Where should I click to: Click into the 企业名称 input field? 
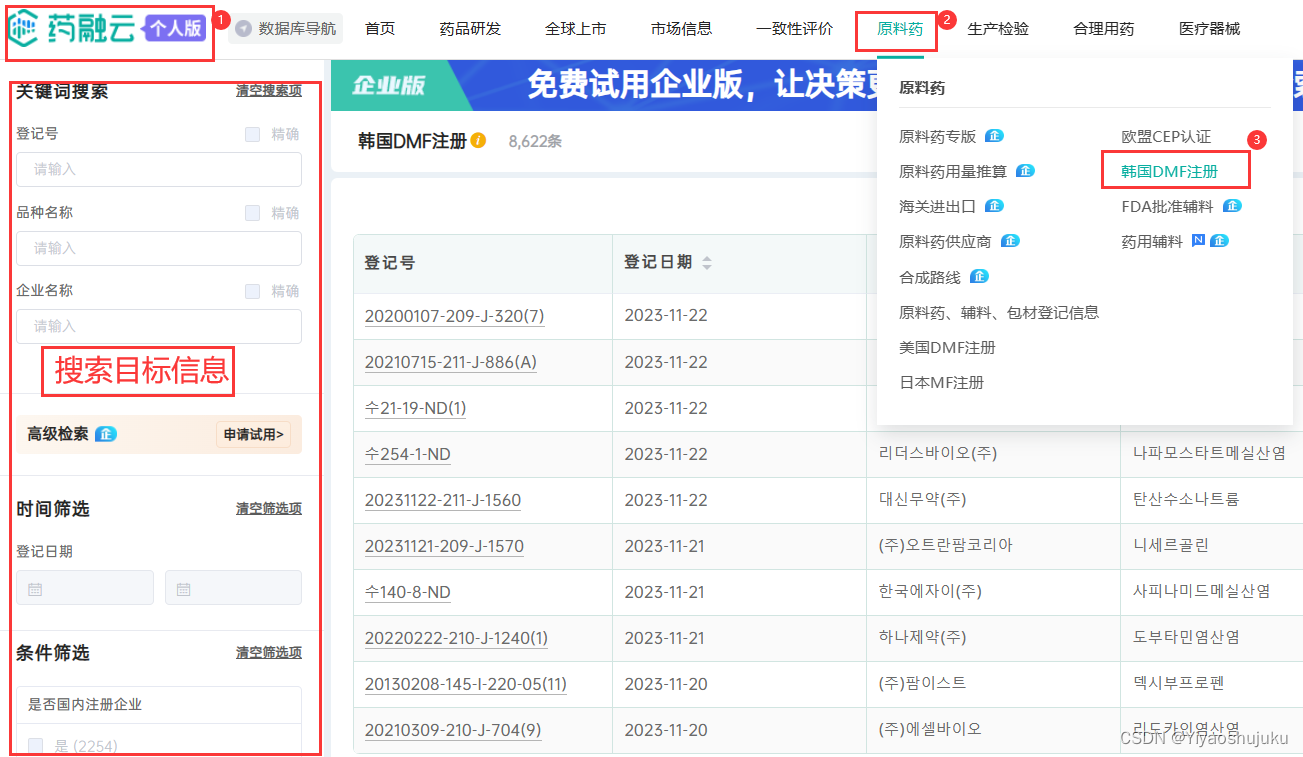[159, 326]
